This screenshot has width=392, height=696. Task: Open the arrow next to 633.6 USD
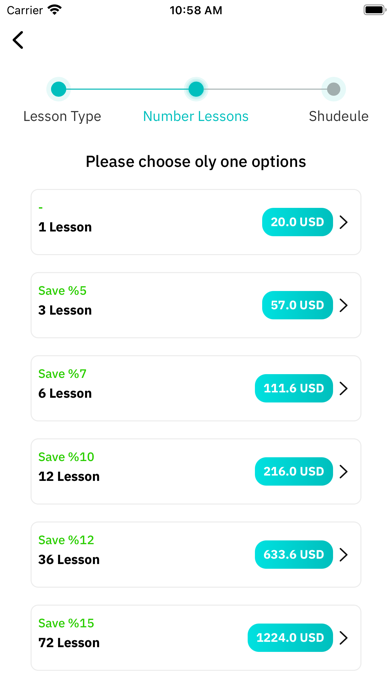pyautogui.click(x=343, y=554)
